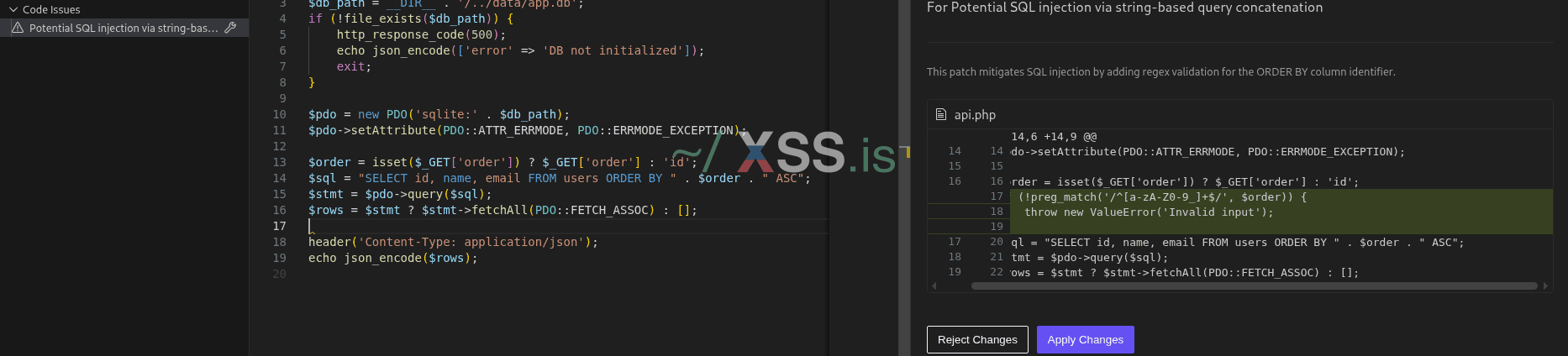Click the wrench fix icon on the issue row
The height and width of the screenshot is (356, 1568).
pyautogui.click(x=230, y=28)
